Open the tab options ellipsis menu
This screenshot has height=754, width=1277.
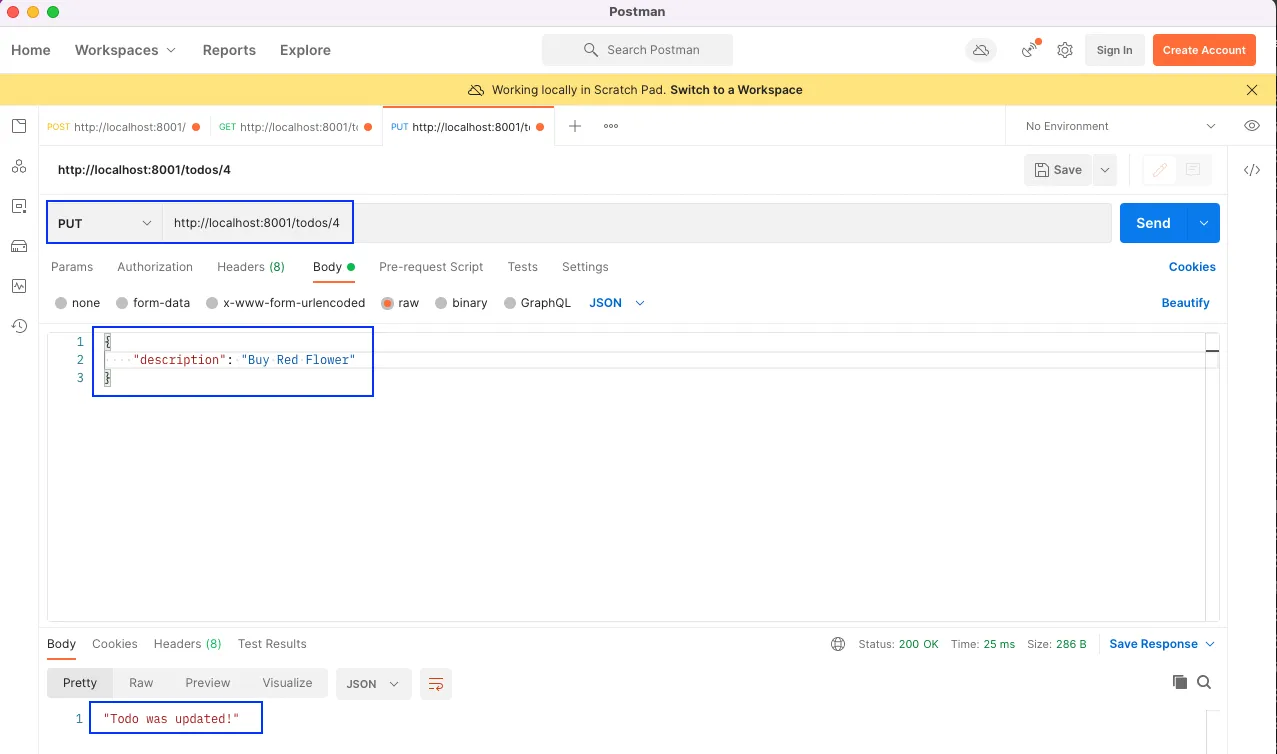point(611,126)
